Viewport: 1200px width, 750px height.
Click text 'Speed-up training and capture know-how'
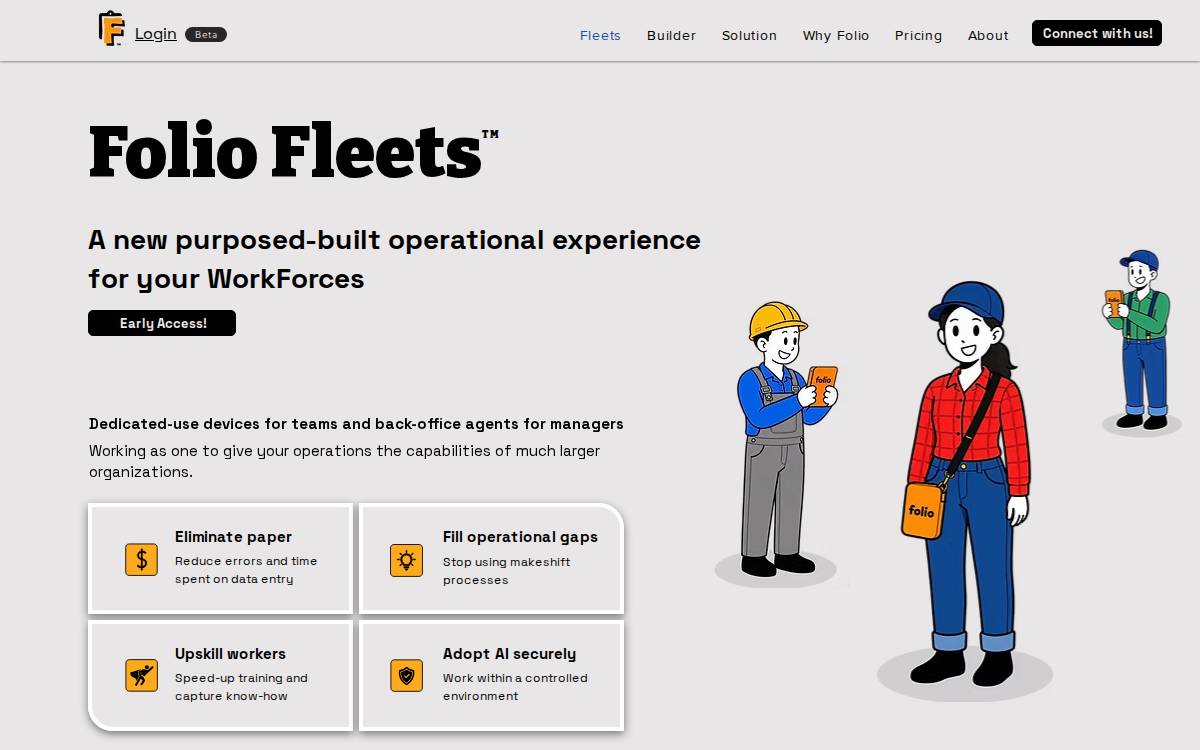(241, 687)
